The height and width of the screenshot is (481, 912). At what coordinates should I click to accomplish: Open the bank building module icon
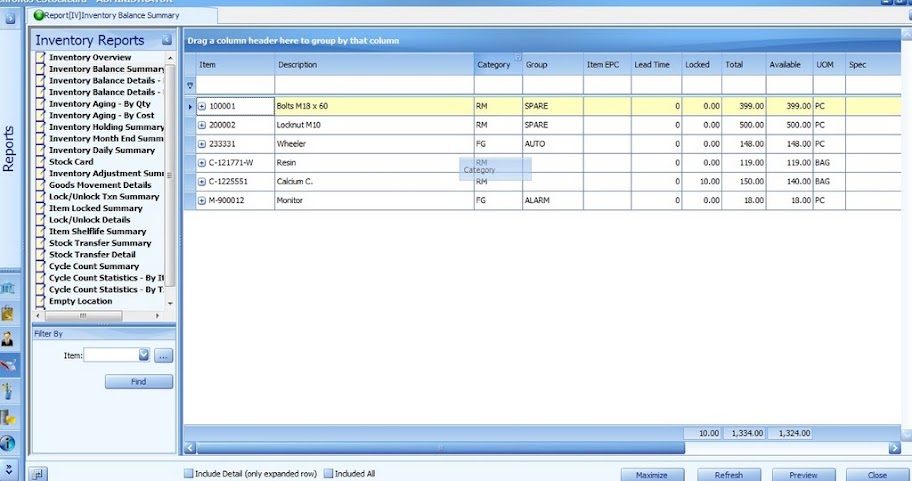[x=8, y=288]
